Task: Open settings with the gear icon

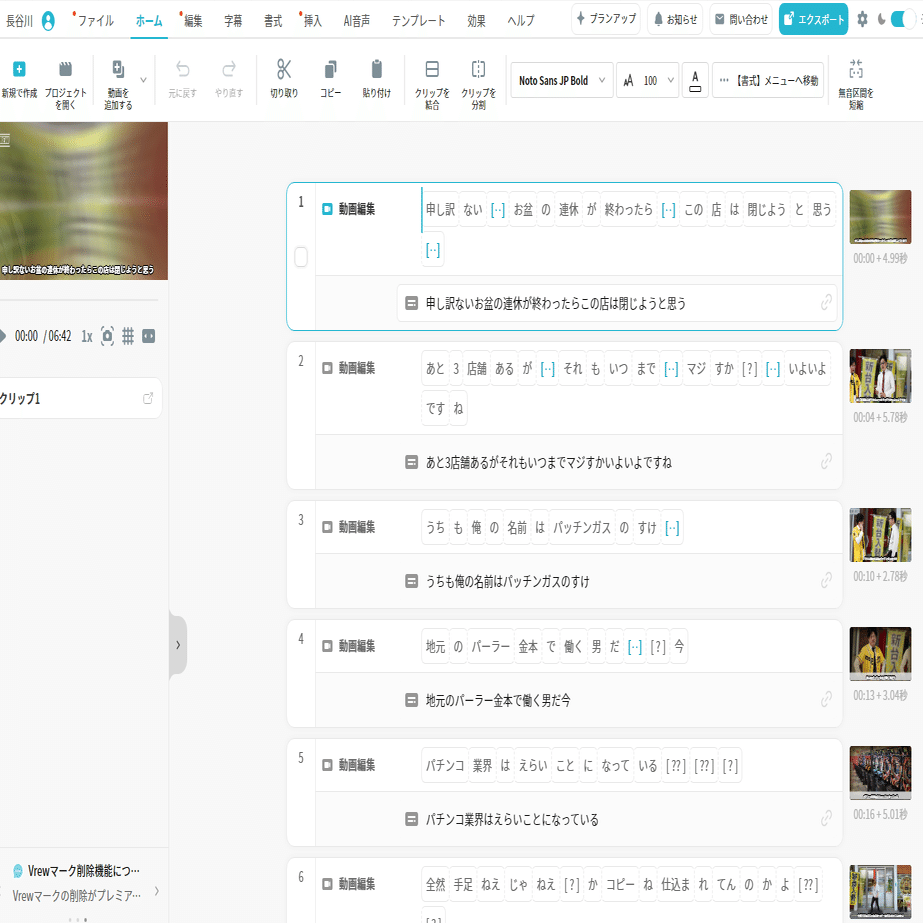Action: (862, 19)
